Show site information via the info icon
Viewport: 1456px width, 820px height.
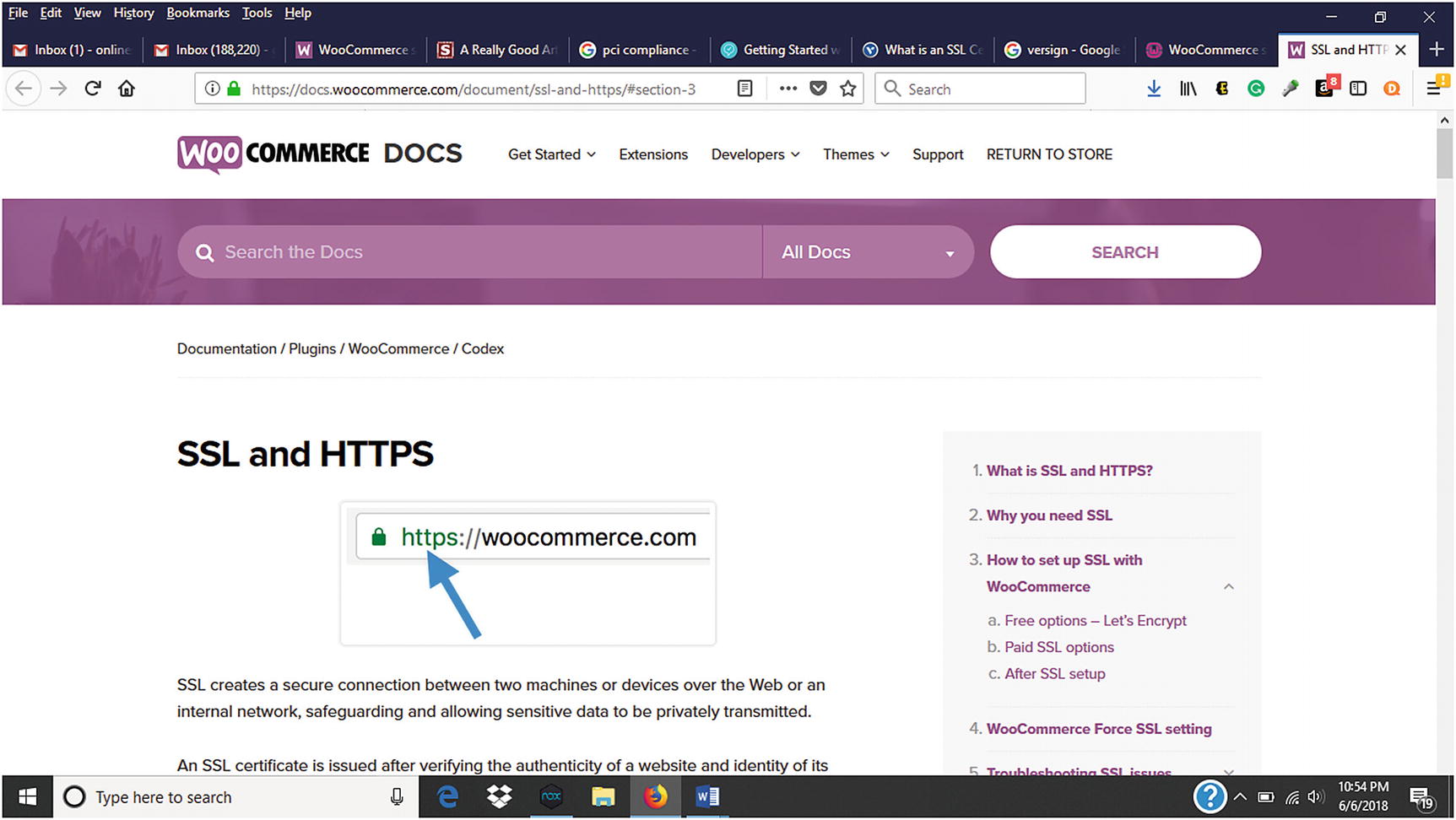[x=213, y=89]
